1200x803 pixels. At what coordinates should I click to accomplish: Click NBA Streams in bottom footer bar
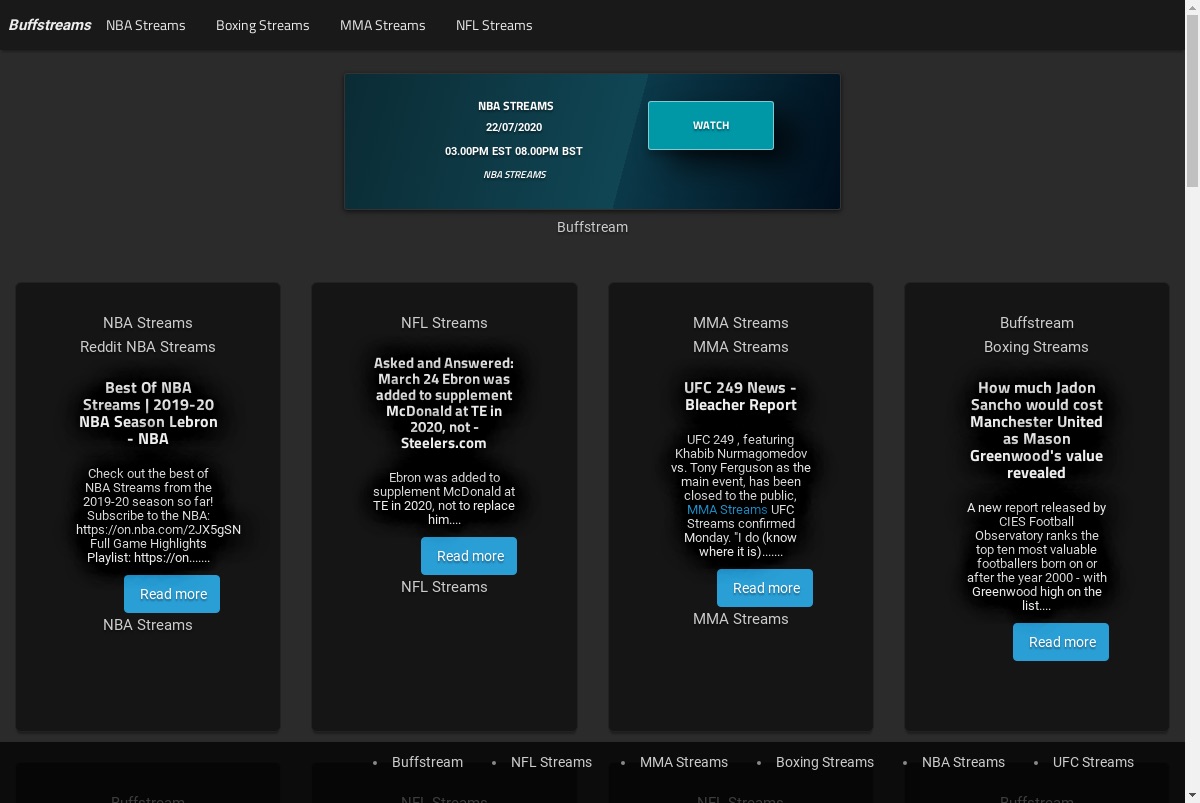click(963, 762)
